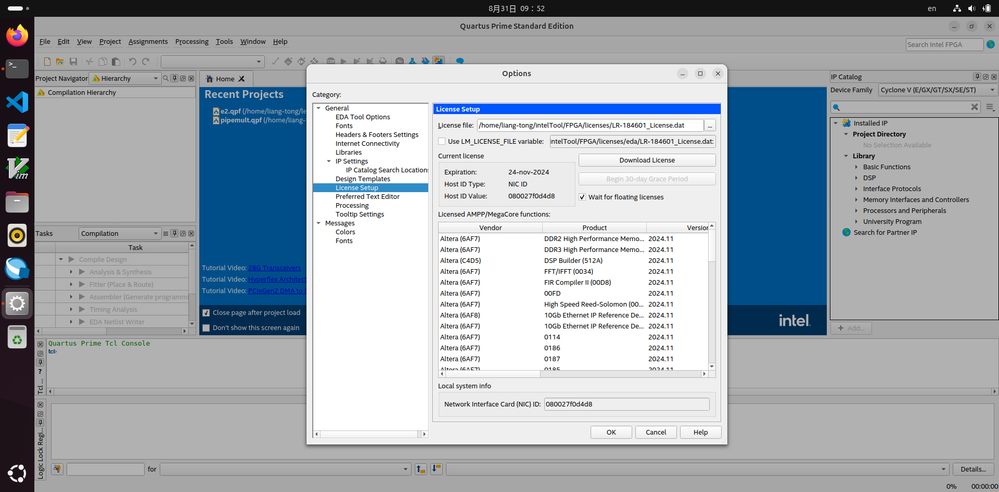Viewport: 999px width, 492px height.
Task: Click the Undo toolbar icon
Action: 132,62
